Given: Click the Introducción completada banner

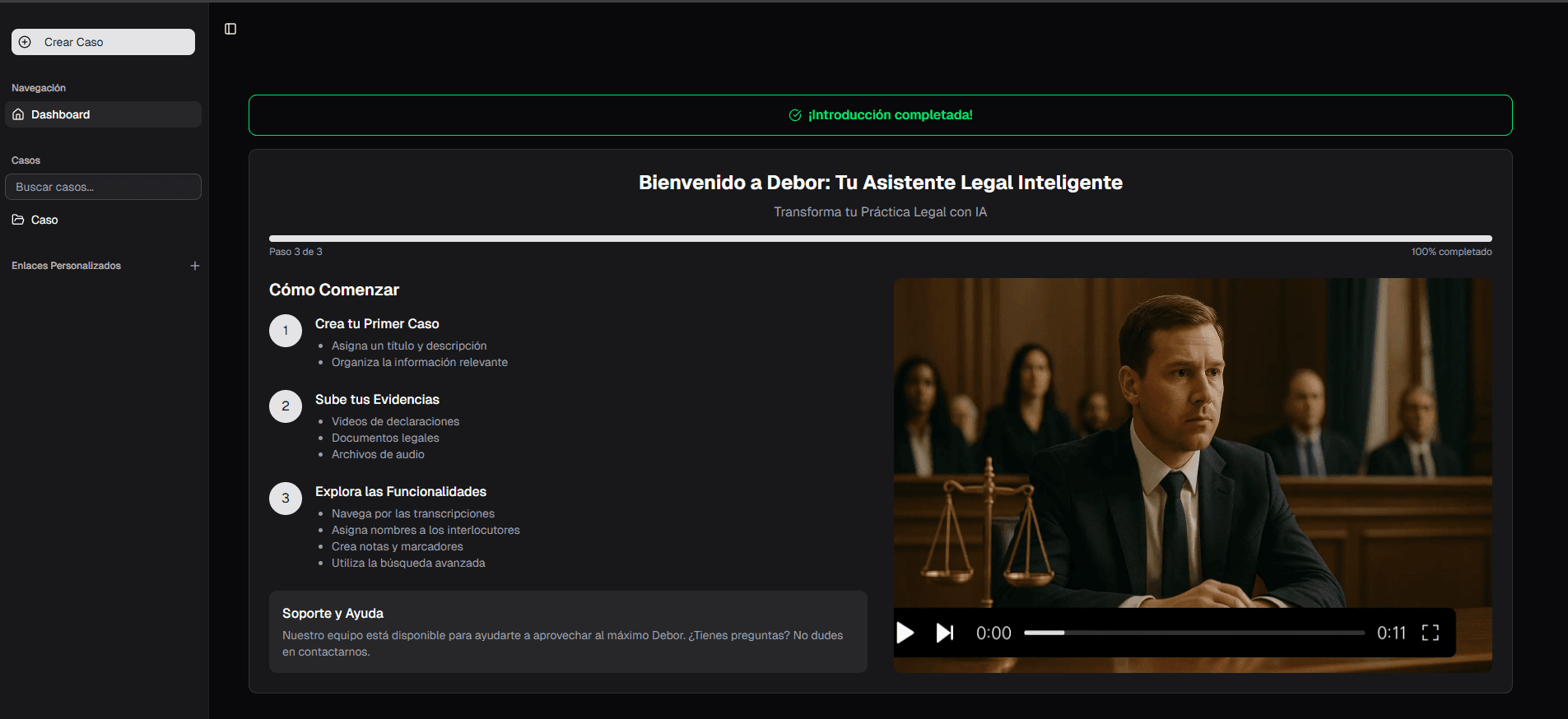Looking at the screenshot, I should [x=880, y=115].
